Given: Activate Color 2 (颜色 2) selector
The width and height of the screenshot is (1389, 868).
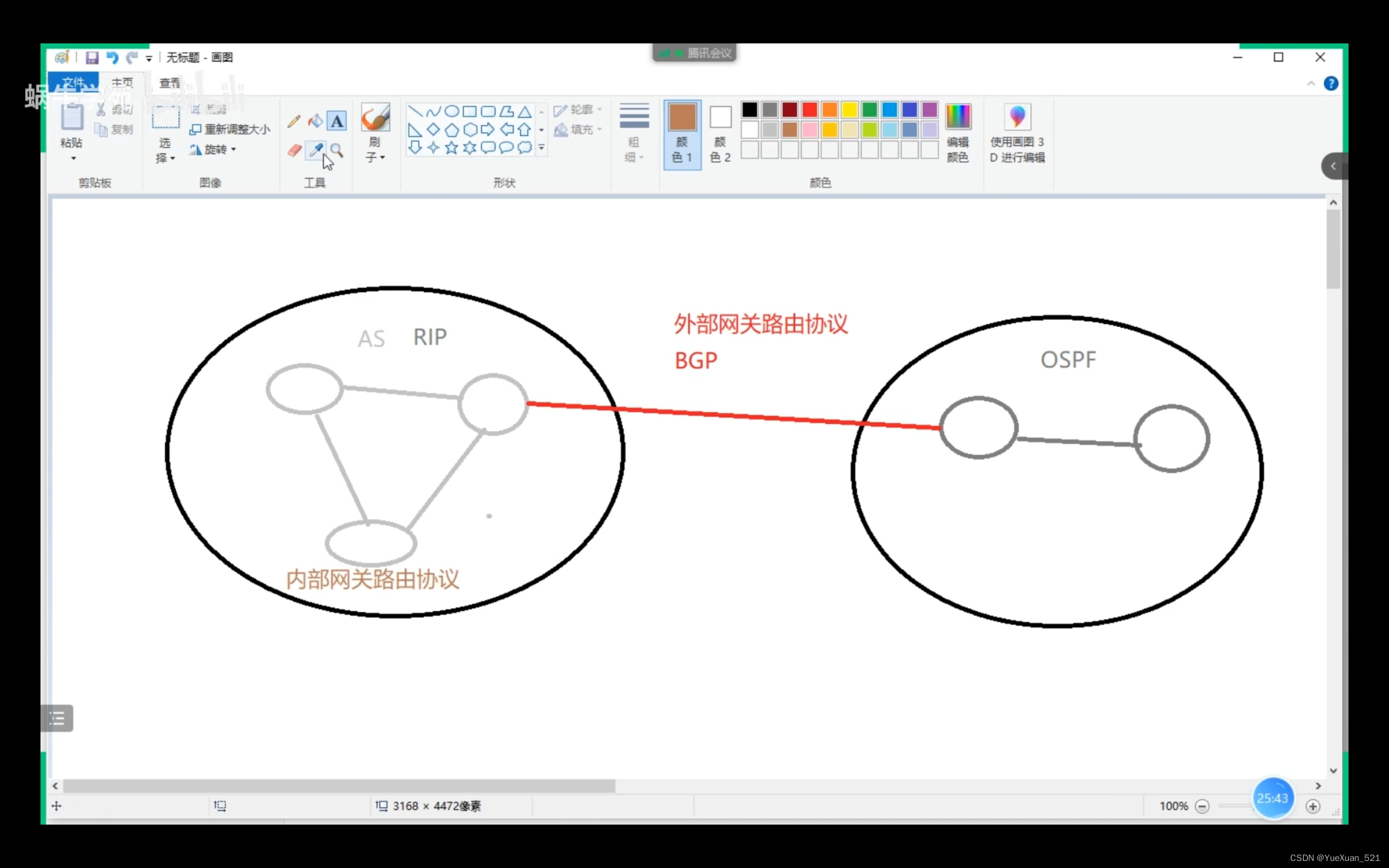Looking at the screenshot, I should [721, 135].
